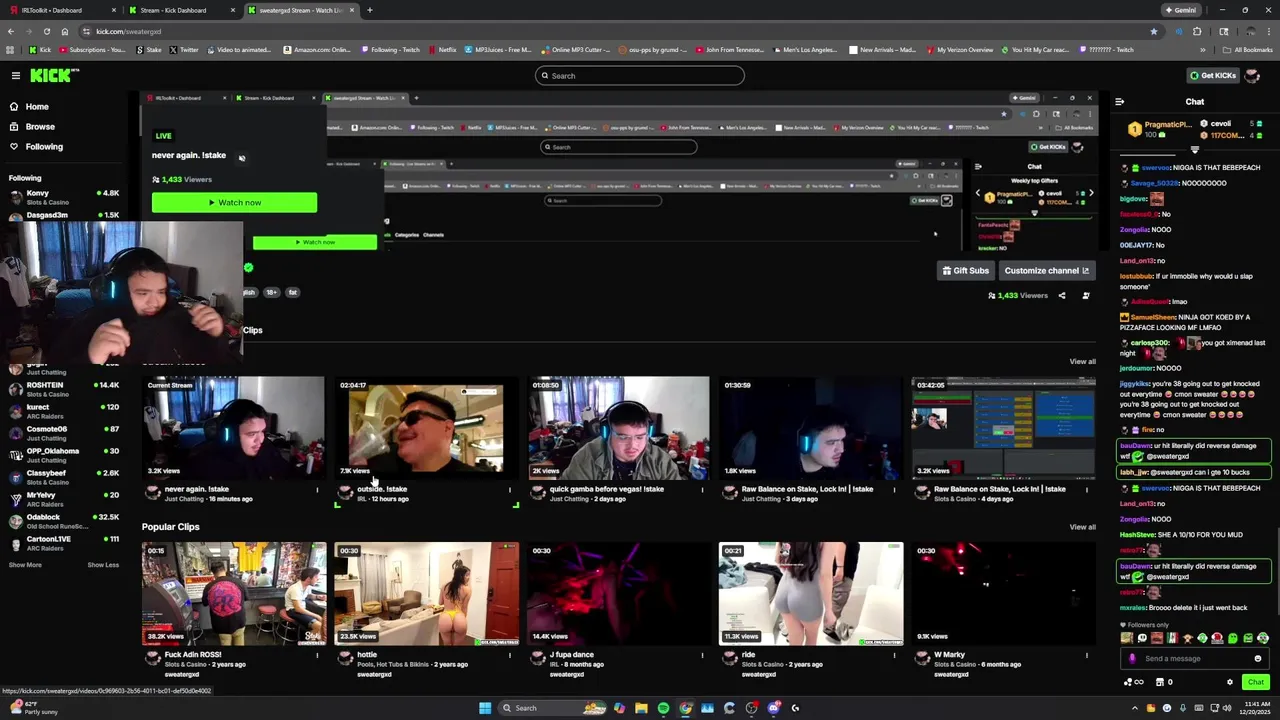Image resolution: width=1280 pixels, height=720 pixels.
Task: Open the 'J fupa dance' clip
Action: (618, 594)
